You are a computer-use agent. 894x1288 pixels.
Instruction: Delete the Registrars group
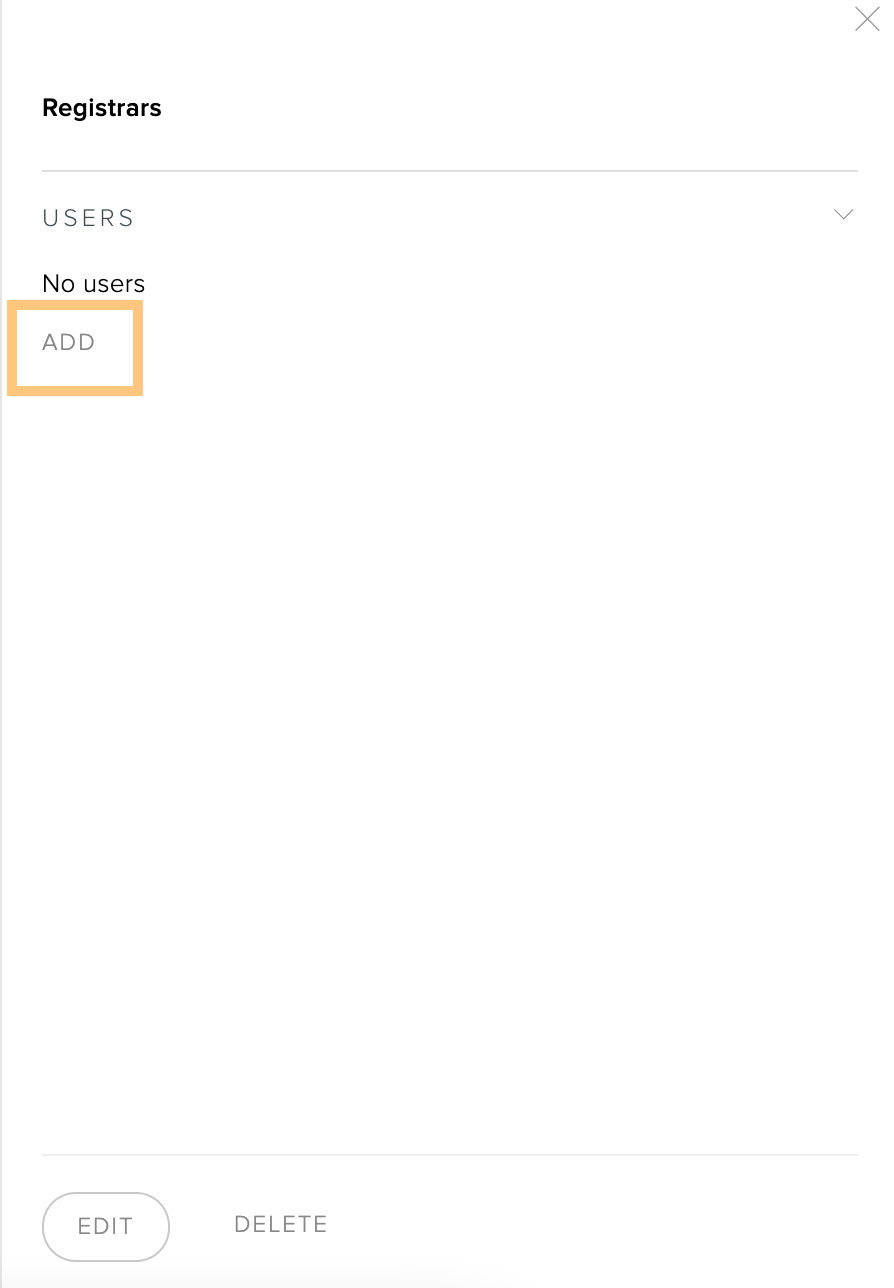[x=281, y=1224]
